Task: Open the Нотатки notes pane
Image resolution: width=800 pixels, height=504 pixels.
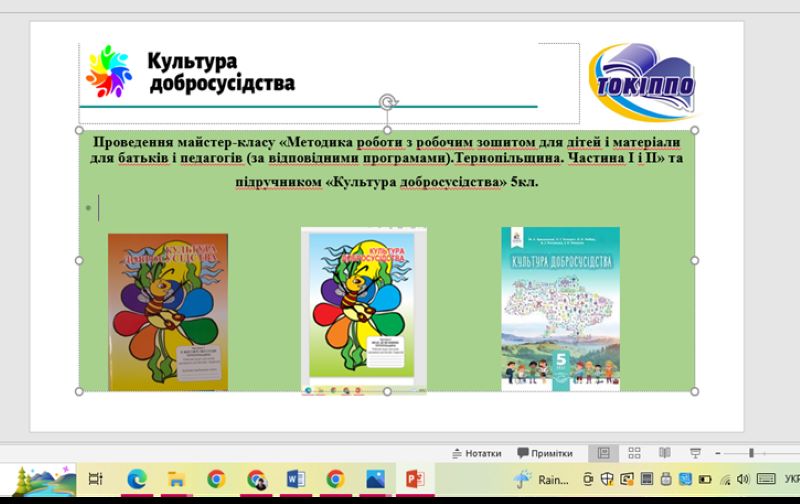Action: click(x=477, y=453)
